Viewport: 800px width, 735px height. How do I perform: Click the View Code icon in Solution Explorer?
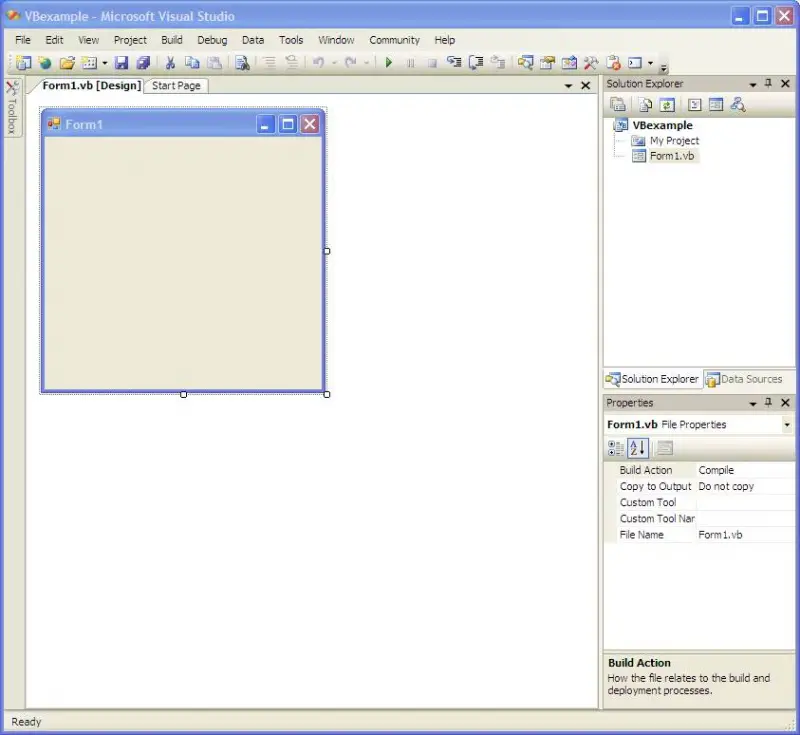(692, 104)
